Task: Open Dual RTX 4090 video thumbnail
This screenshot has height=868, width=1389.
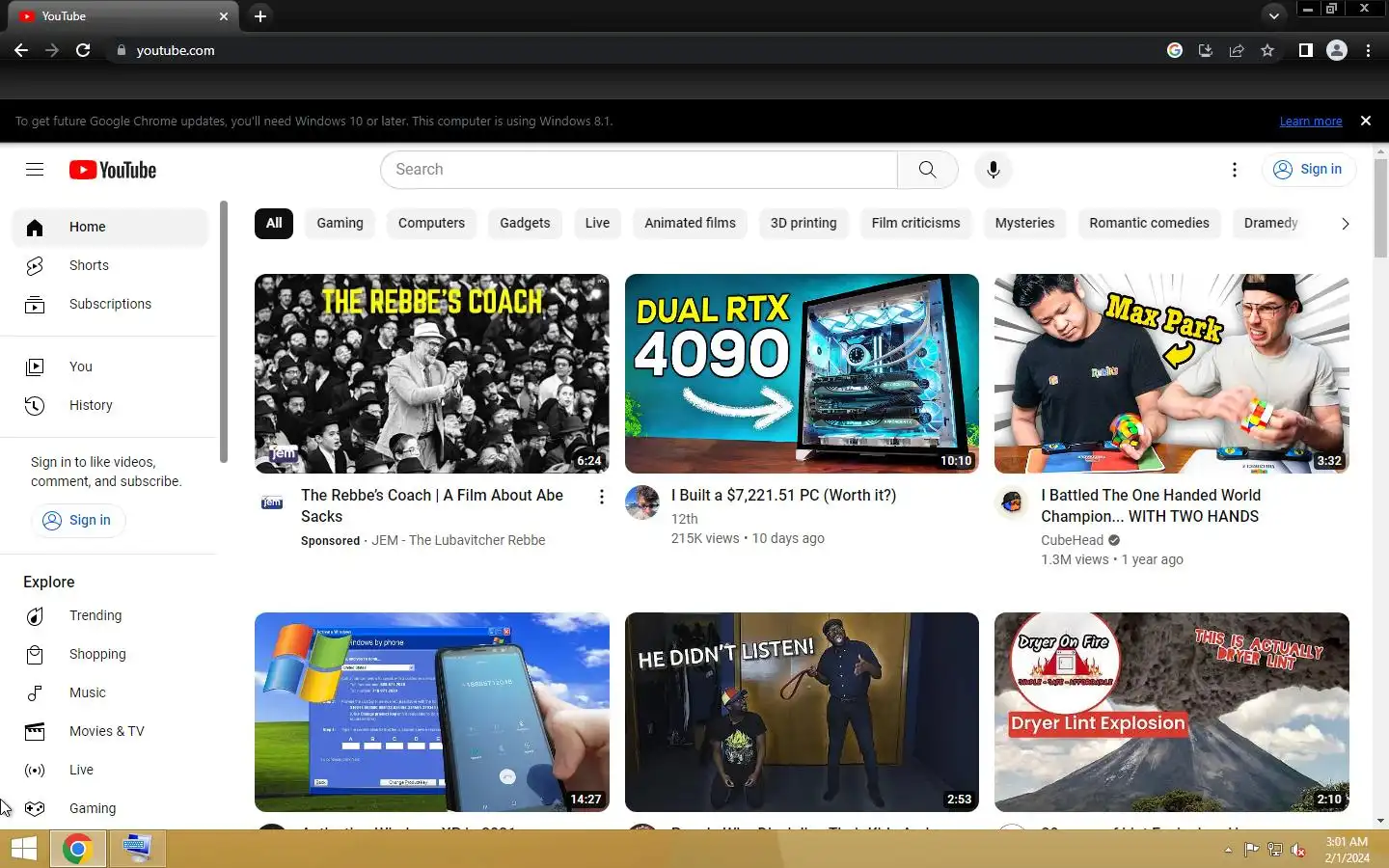Action: (802, 373)
